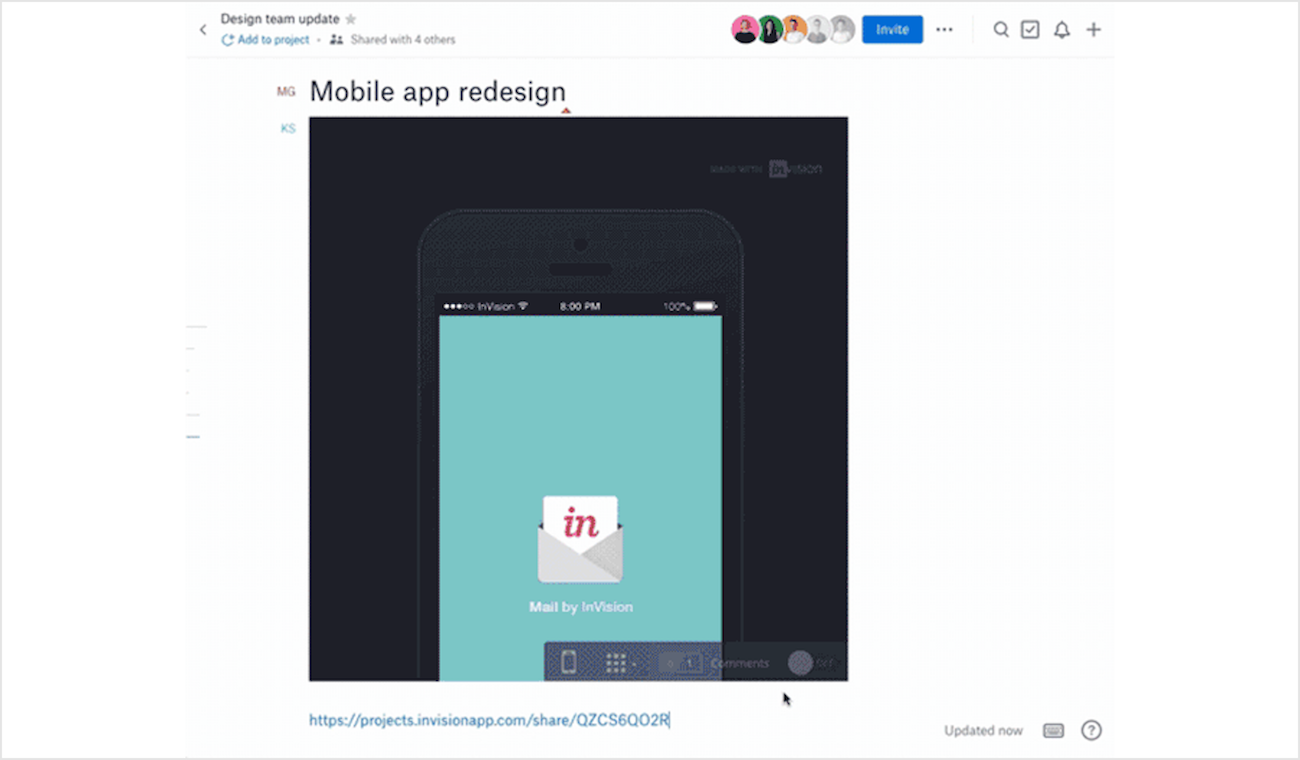This screenshot has width=1300, height=760.
Task: Star the Design team update doc
Action: pyautogui.click(x=350, y=19)
